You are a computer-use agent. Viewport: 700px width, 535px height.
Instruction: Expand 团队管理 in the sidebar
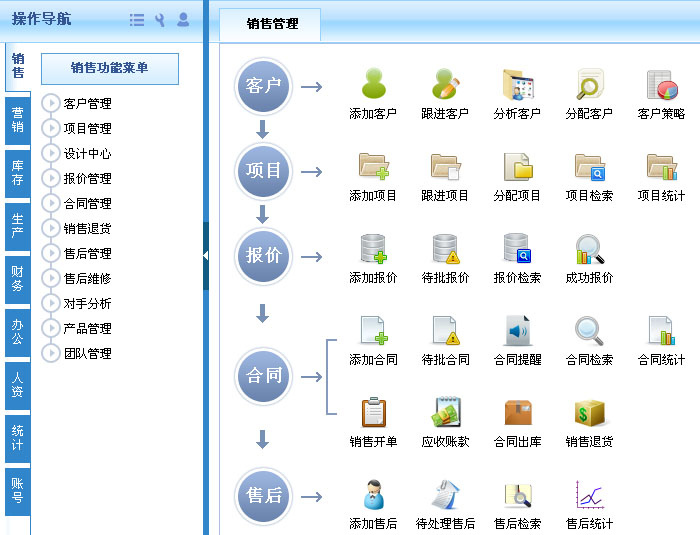pyautogui.click(x=51, y=353)
